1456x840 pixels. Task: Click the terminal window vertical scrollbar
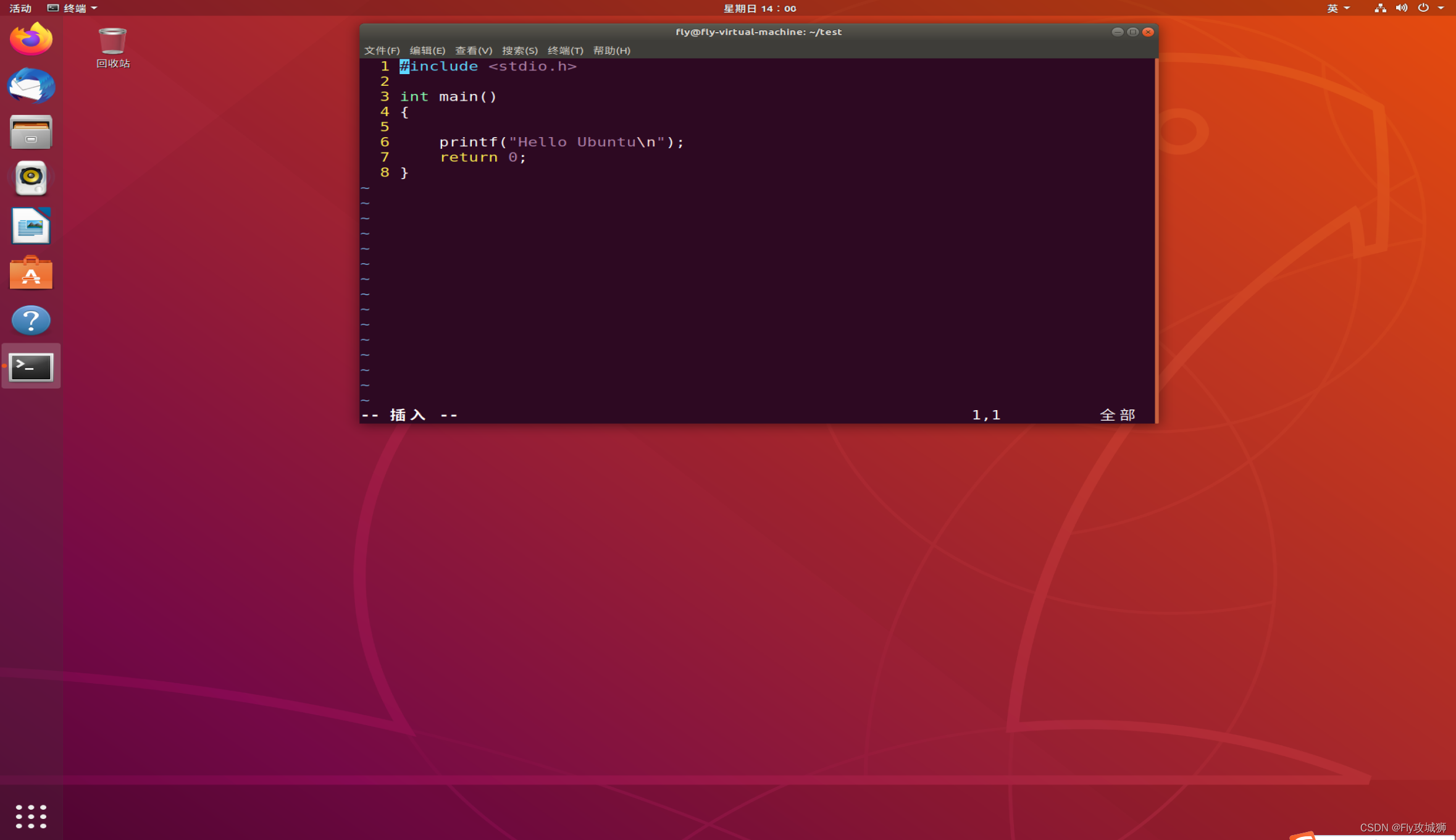[1156, 240]
